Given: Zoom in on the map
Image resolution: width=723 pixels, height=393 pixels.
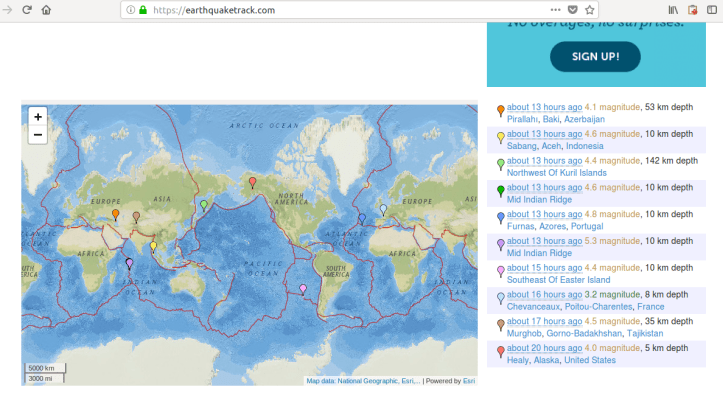Looking at the screenshot, I should (x=38, y=117).
